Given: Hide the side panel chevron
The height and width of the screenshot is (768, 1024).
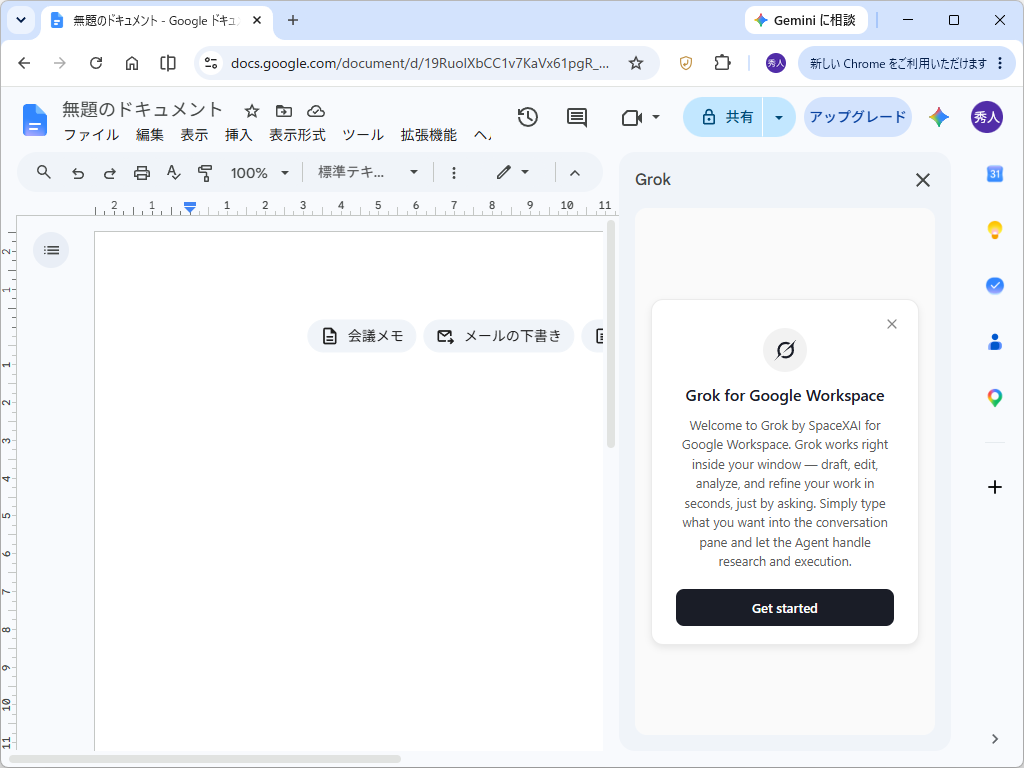Looking at the screenshot, I should 995,739.
